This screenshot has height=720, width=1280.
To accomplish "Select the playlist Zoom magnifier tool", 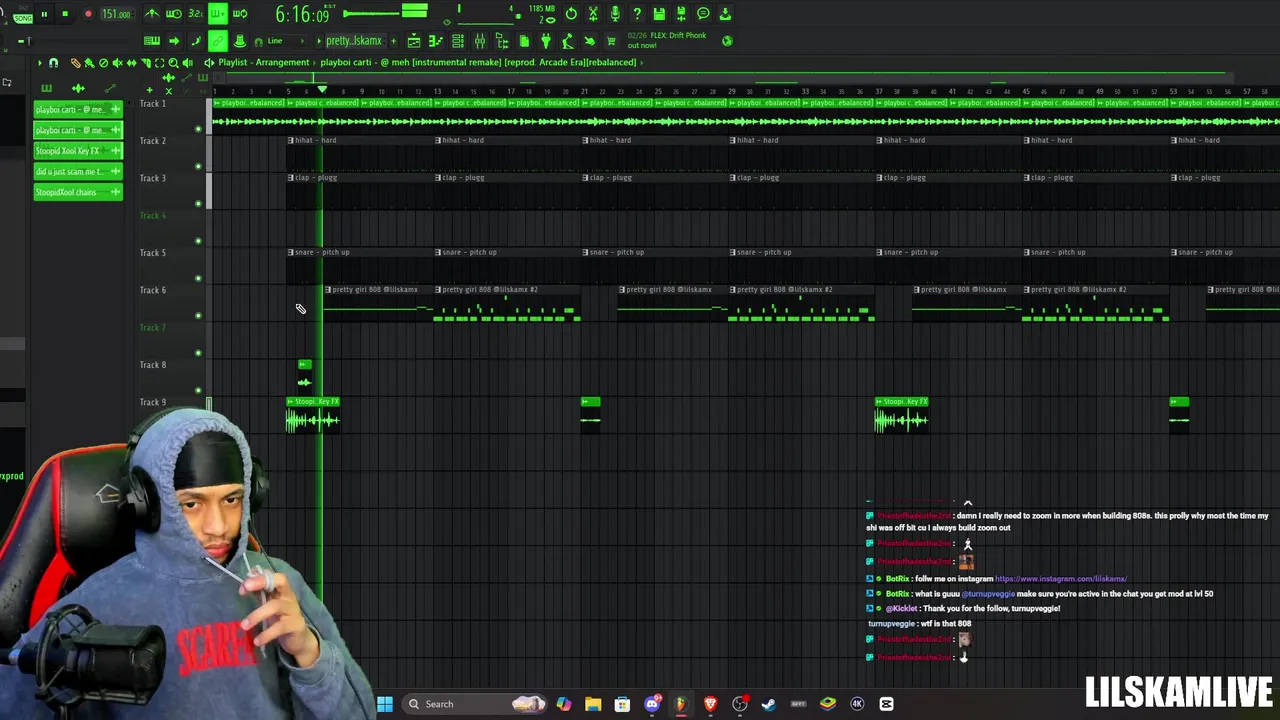I will point(173,63).
